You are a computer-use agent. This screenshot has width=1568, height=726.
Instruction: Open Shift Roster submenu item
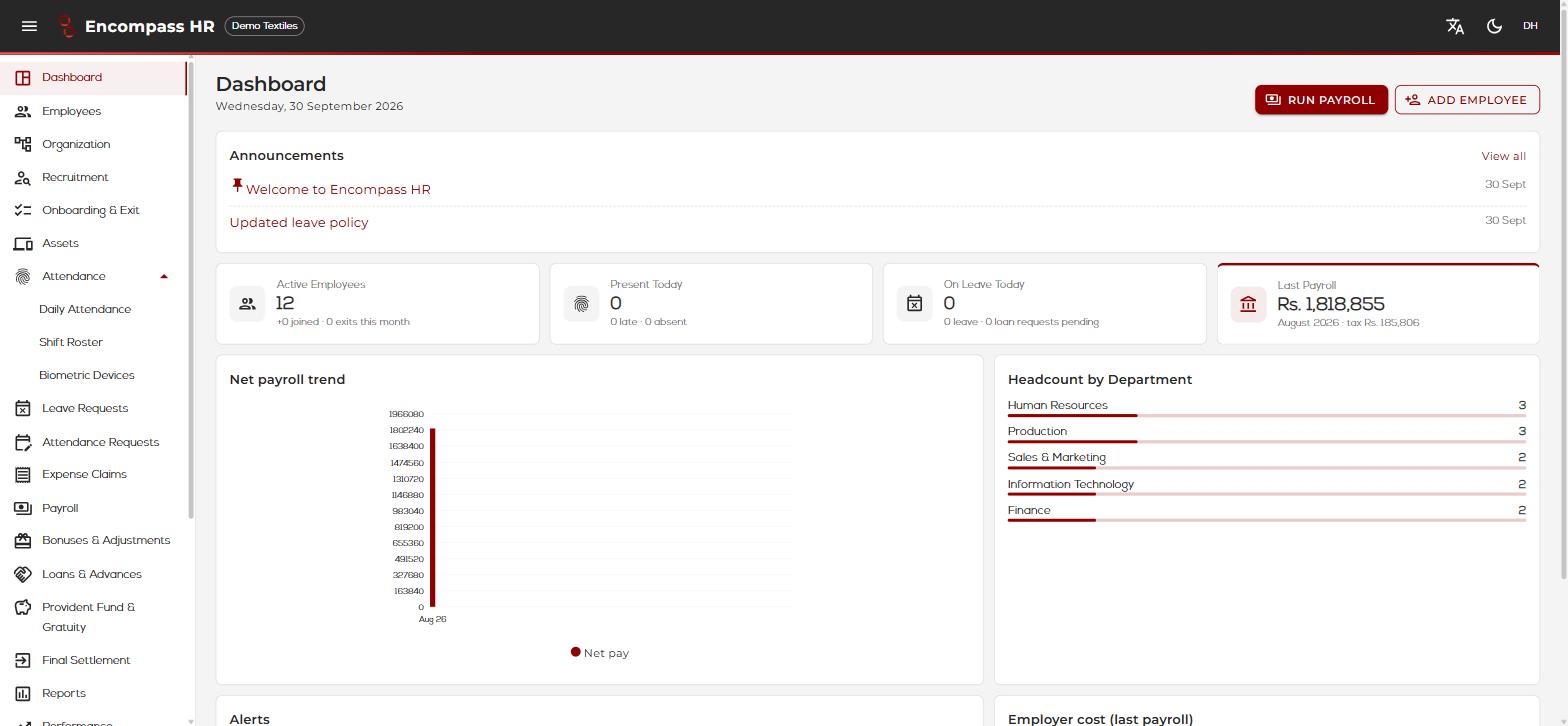click(x=71, y=343)
